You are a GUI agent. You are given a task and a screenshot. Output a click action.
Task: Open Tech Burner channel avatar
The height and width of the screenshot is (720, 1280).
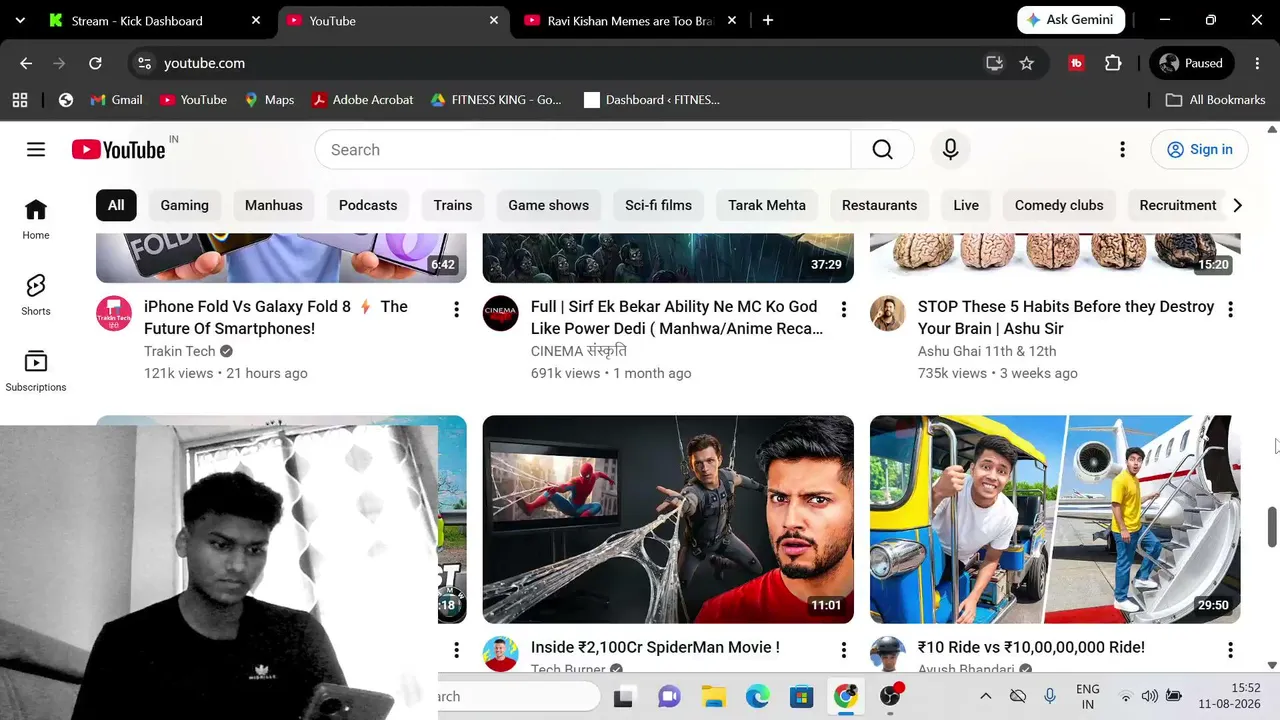[x=501, y=654]
